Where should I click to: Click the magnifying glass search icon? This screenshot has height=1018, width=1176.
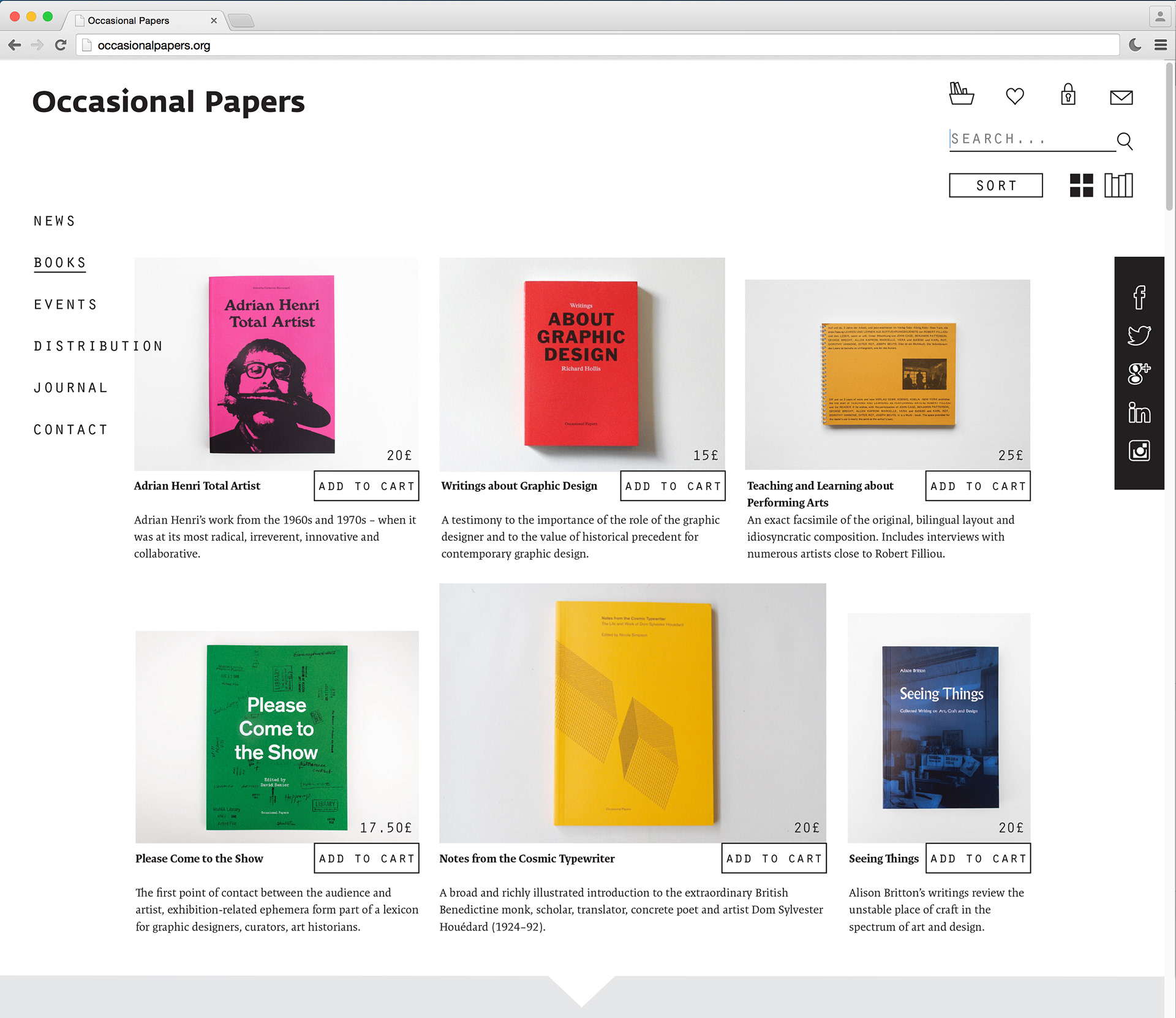1125,141
